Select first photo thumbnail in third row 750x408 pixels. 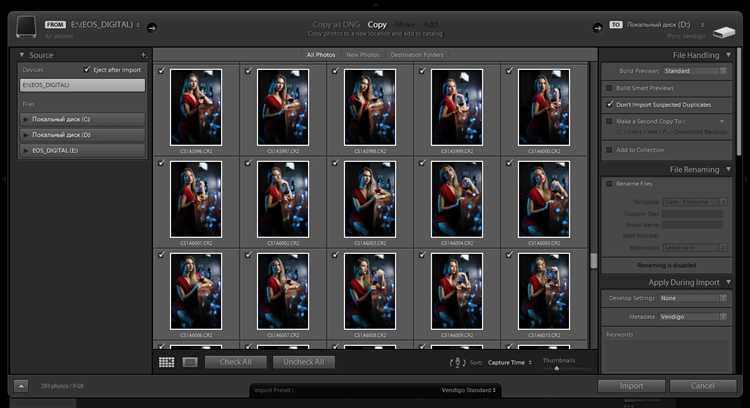pos(196,291)
